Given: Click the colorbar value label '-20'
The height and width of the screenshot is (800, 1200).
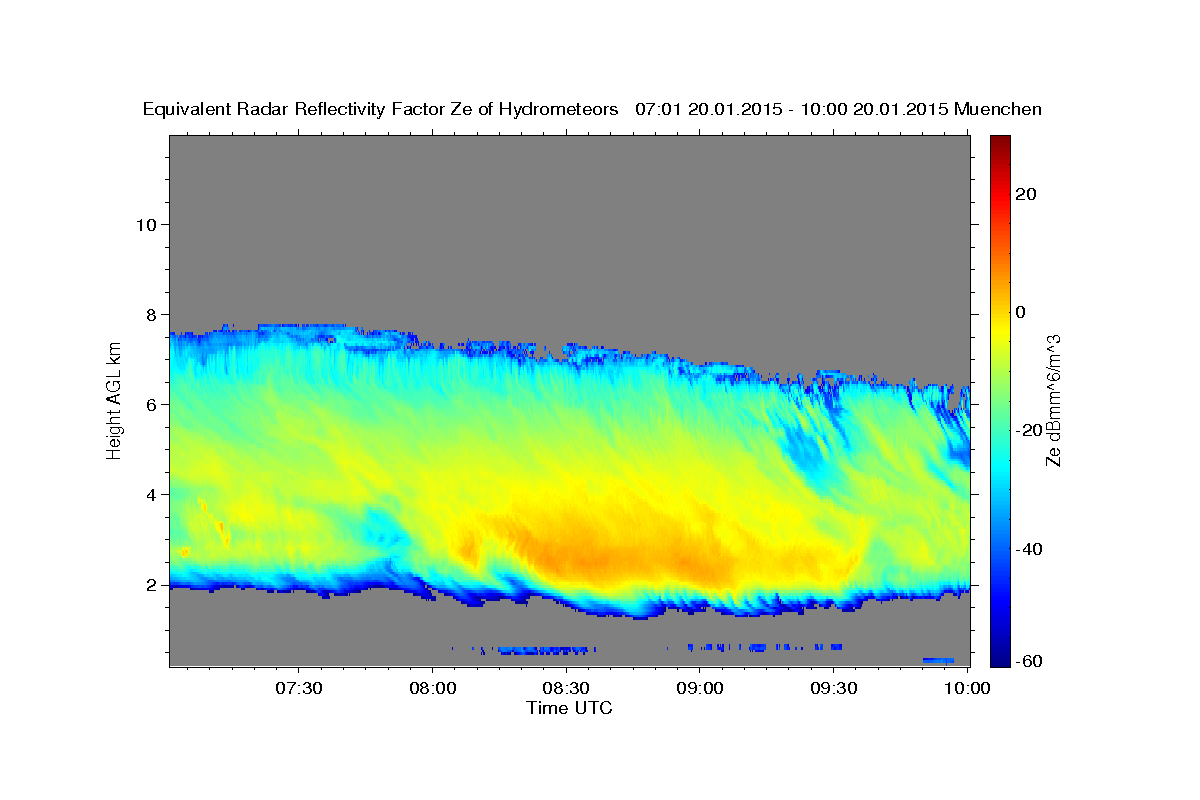Looking at the screenshot, I should point(1029,431).
